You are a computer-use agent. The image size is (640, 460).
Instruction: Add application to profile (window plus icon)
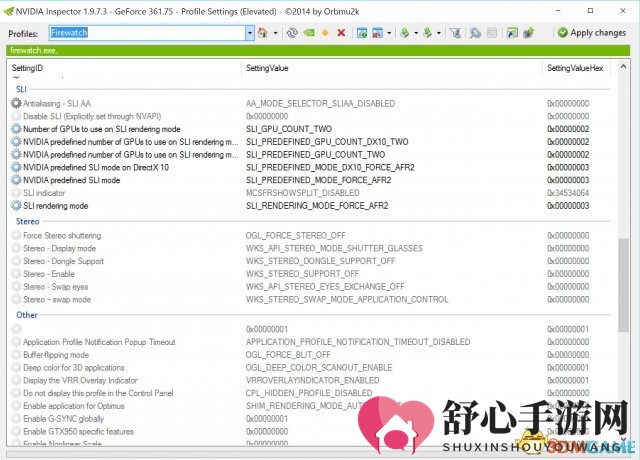click(362, 33)
